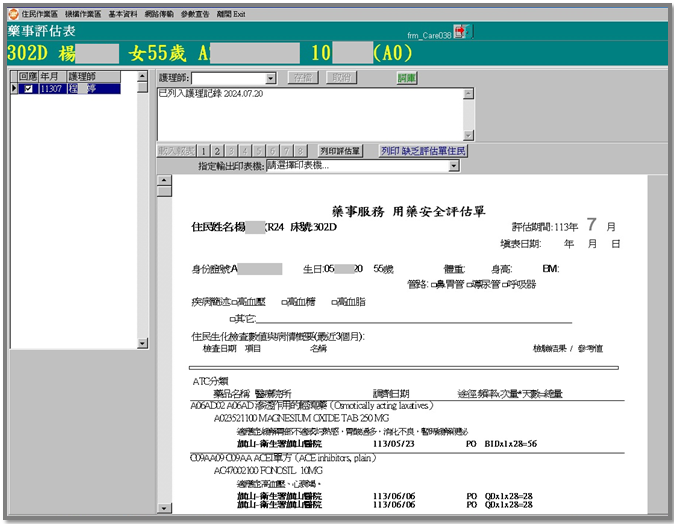Screen dimensions: 674x524
Task: Expand the 指定輸出印表機 printer dropdown
Action: click(x=454, y=165)
